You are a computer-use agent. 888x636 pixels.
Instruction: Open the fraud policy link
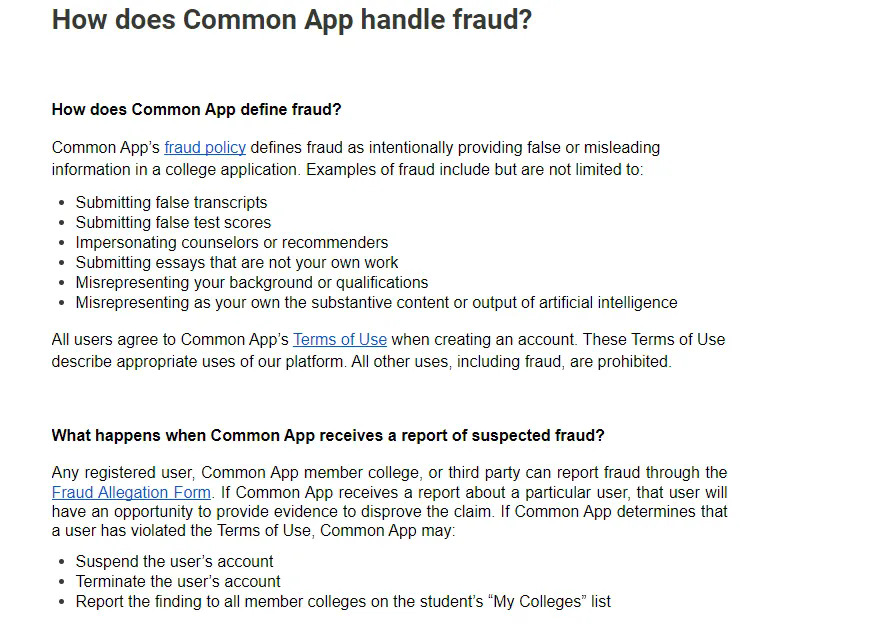pos(205,148)
